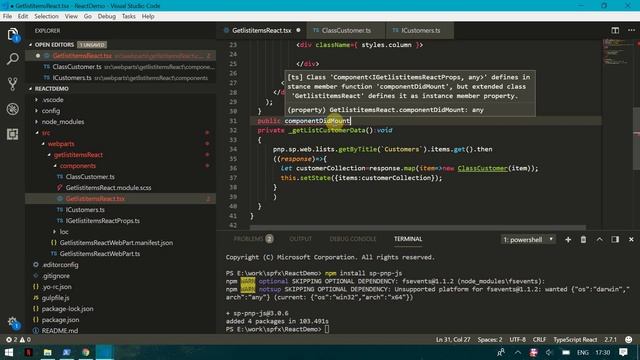Image resolution: width=640 pixels, height=360 pixels.
Task: Open IGetlistitemsReactProps.ts file
Action: tap(102, 221)
